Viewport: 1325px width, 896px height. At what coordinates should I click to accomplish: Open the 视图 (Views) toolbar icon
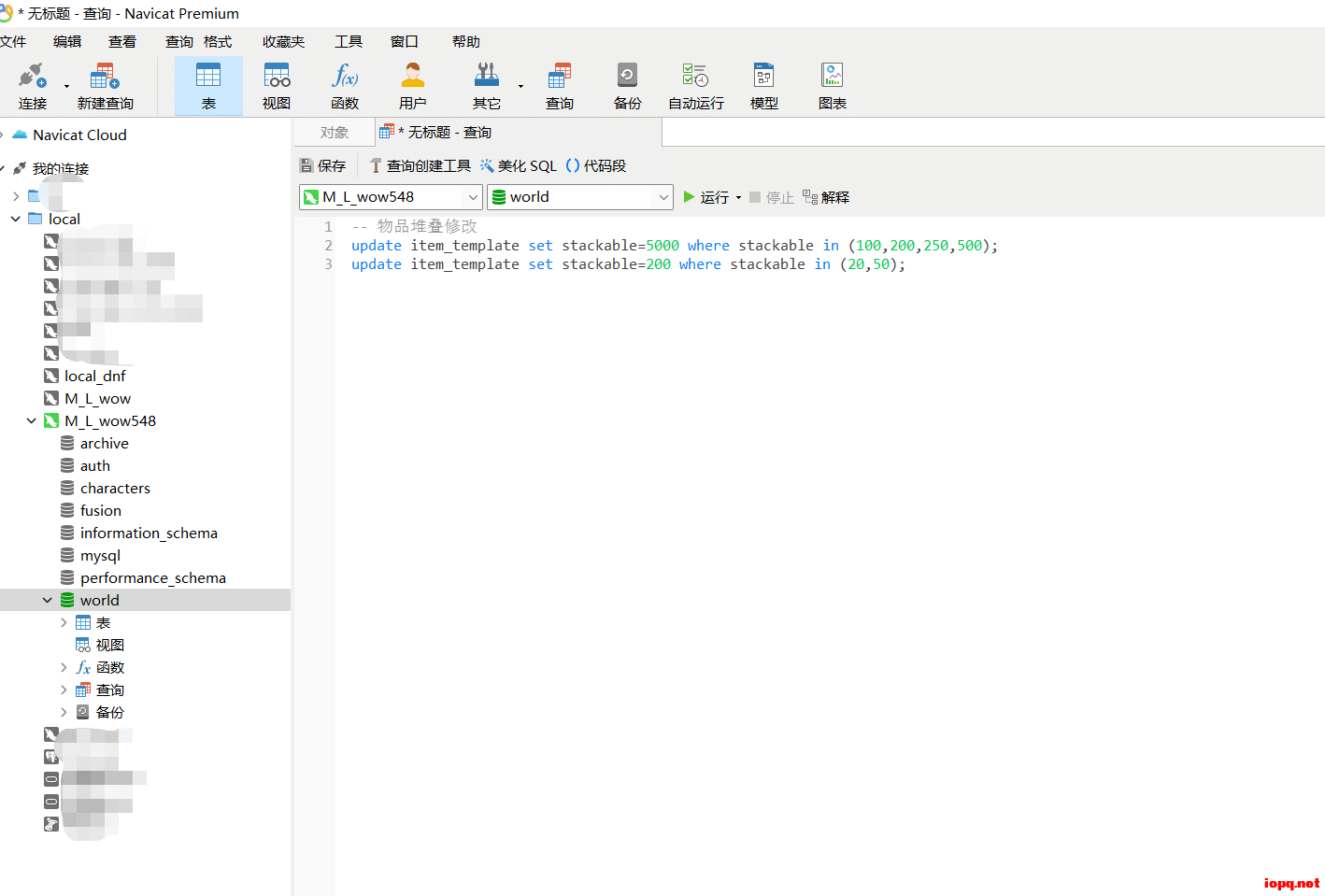pos(277,86)
